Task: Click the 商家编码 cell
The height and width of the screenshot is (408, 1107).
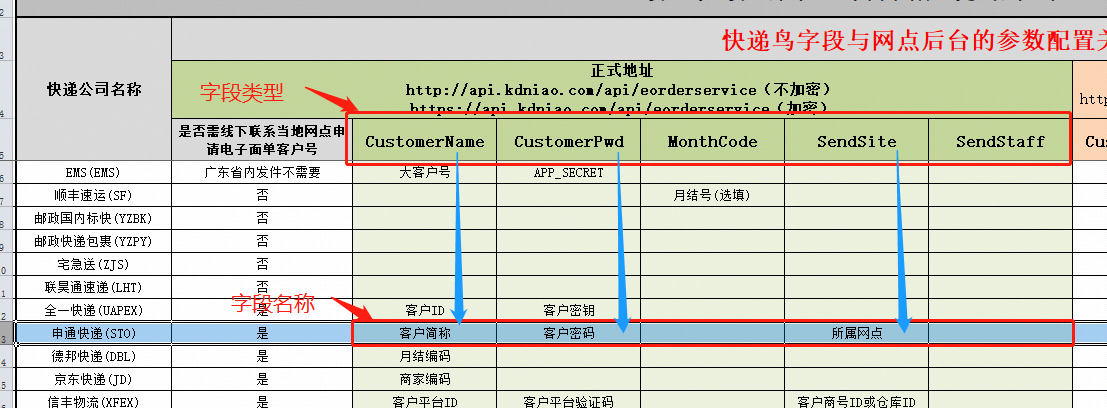Action: (x=424, y=379)
